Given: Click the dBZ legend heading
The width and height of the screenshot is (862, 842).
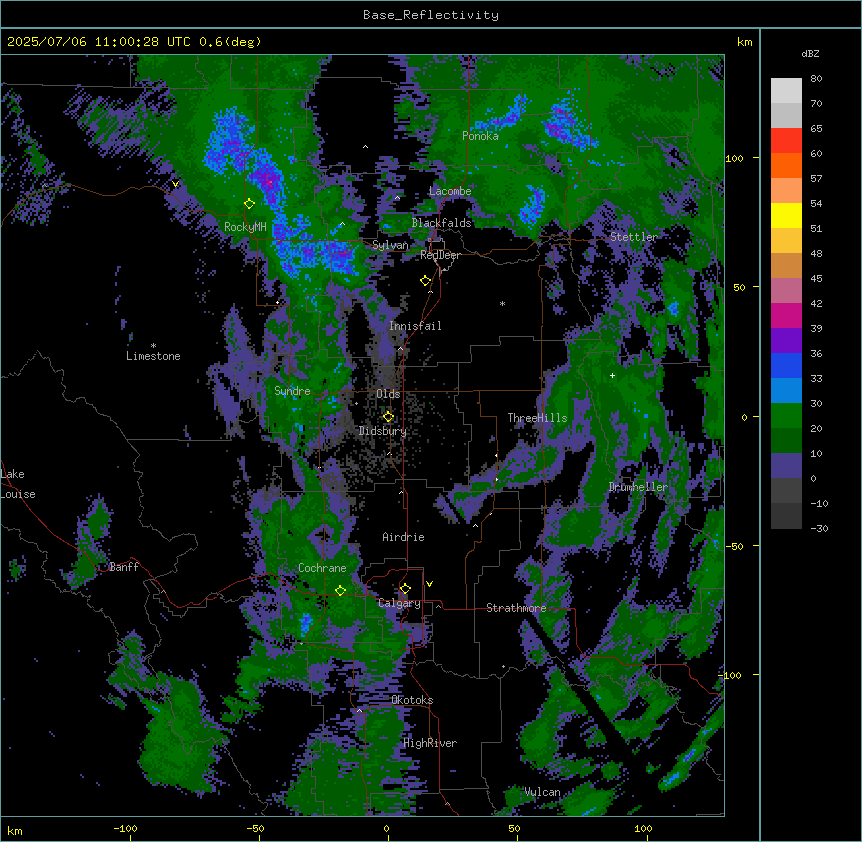Looking at the screenshot, I should pos(810,53).
